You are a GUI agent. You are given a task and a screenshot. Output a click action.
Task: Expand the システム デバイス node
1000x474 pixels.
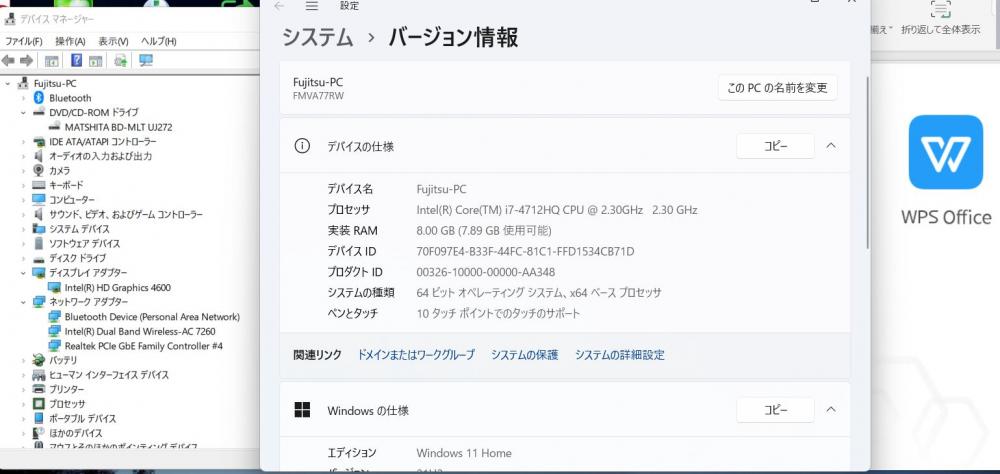coord(23,229)
